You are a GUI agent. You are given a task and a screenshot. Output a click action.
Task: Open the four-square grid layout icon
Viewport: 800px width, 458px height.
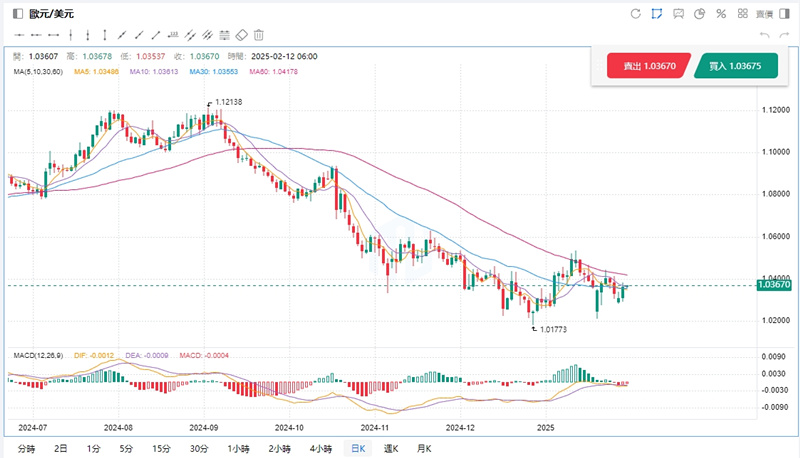click(x=742, y=14)
